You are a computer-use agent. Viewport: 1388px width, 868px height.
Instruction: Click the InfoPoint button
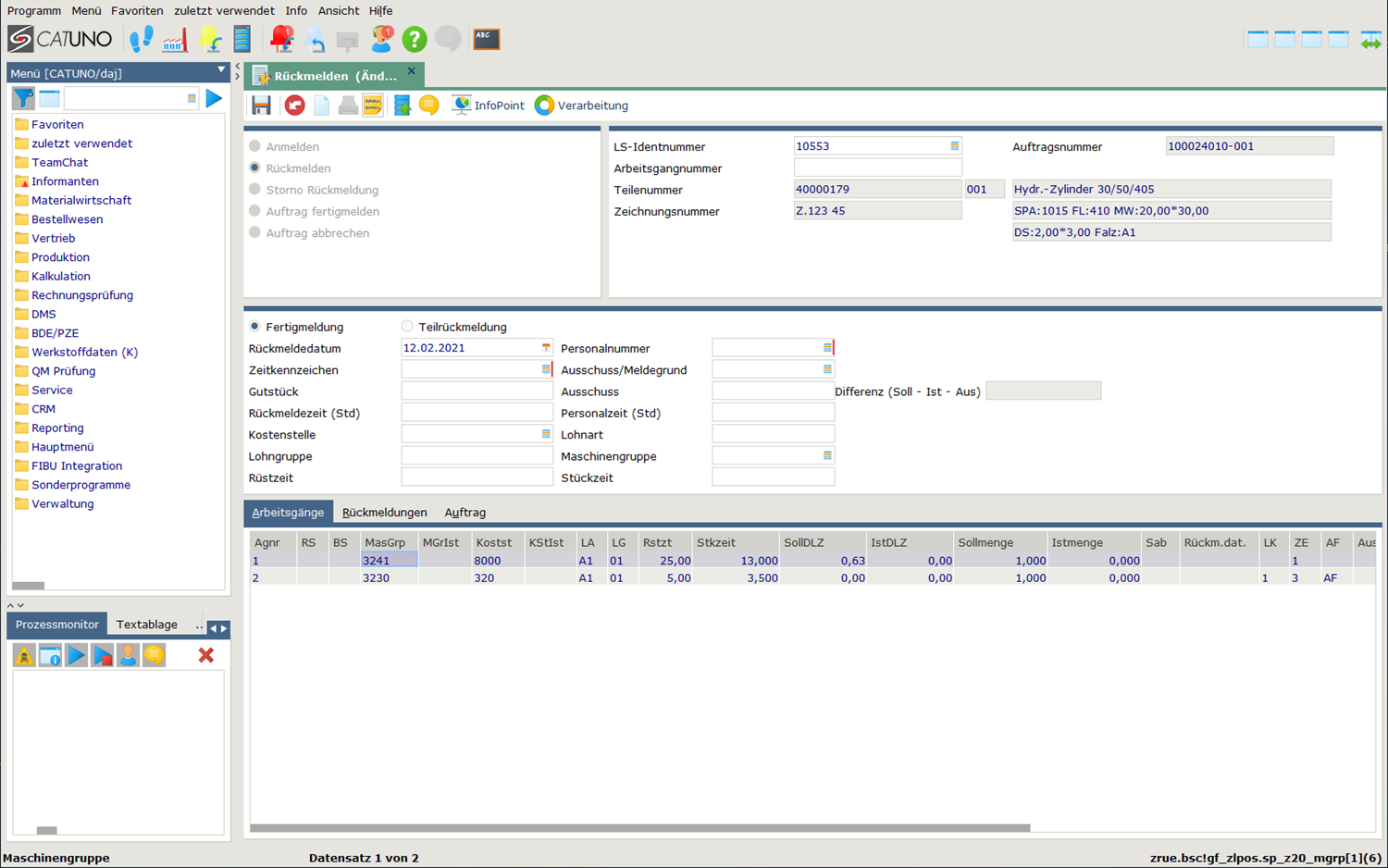[x=488, y=105]
